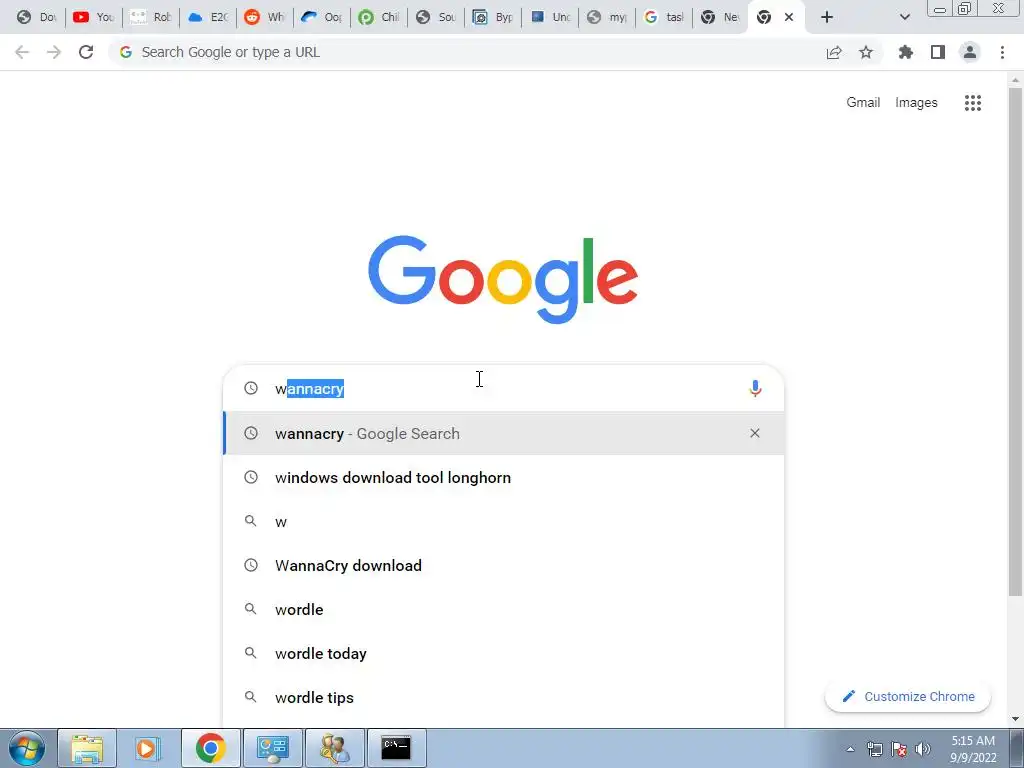Go back with the back arrow
The height and width of the screenshot is (768, 1024).
pos(22,52)
